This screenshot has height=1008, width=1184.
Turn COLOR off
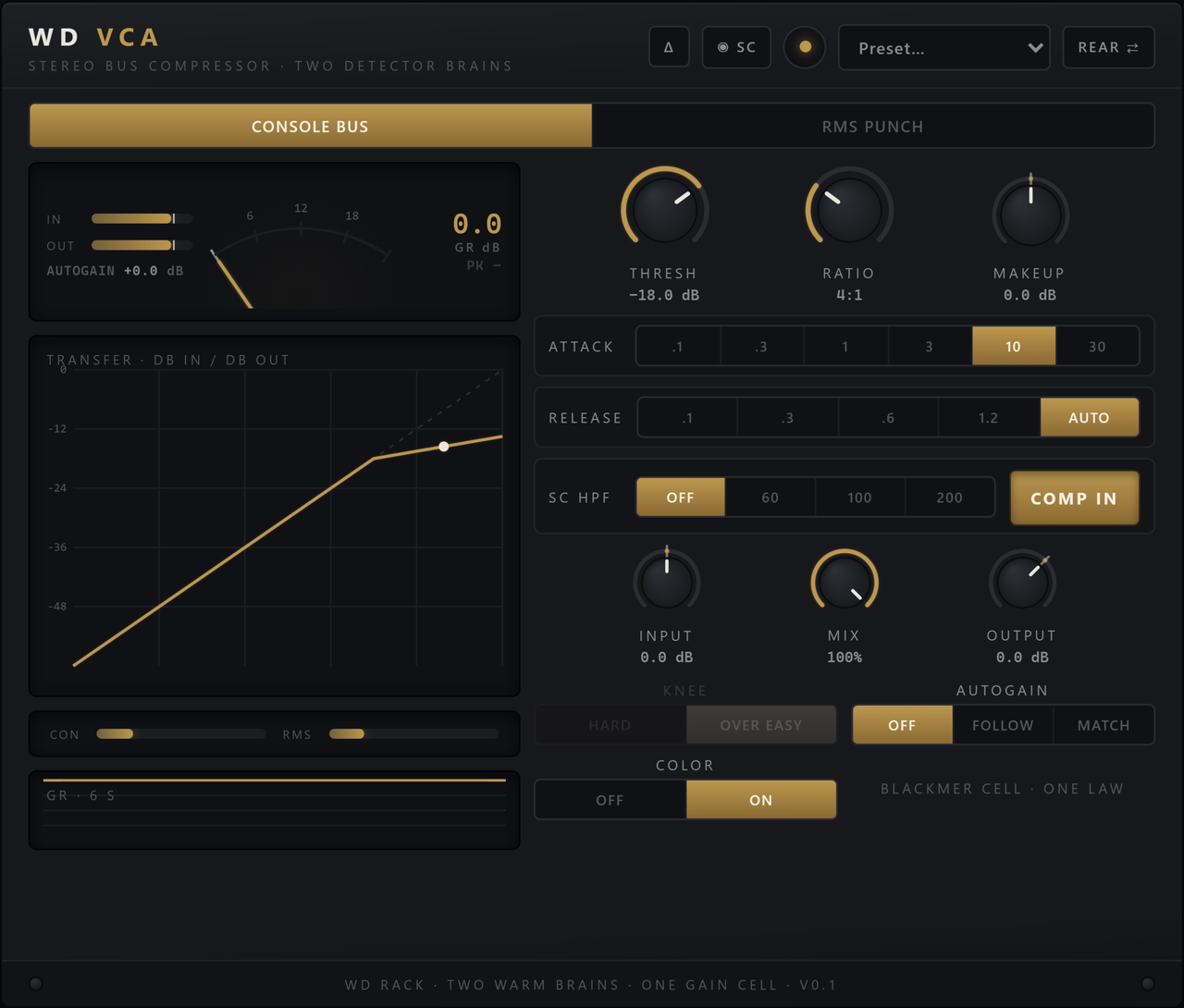[x=610, y=800]
